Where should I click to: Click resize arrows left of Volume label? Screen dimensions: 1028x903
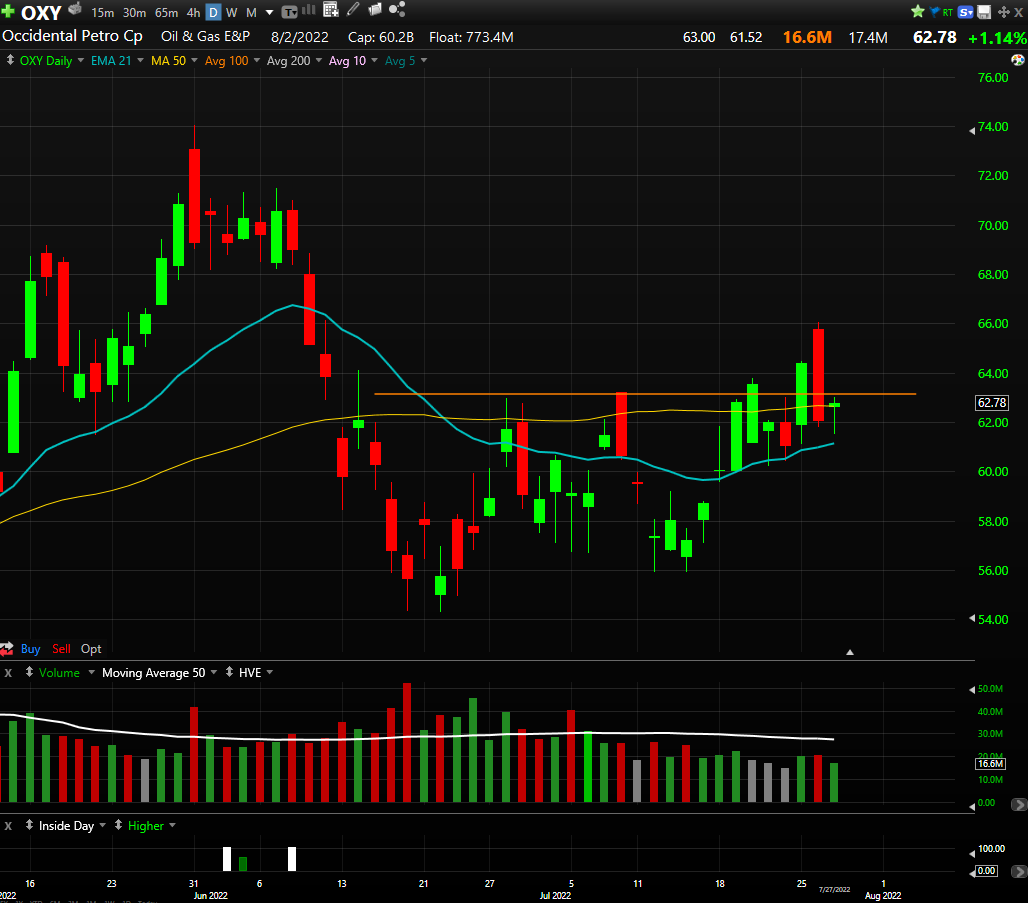(30, 672)
